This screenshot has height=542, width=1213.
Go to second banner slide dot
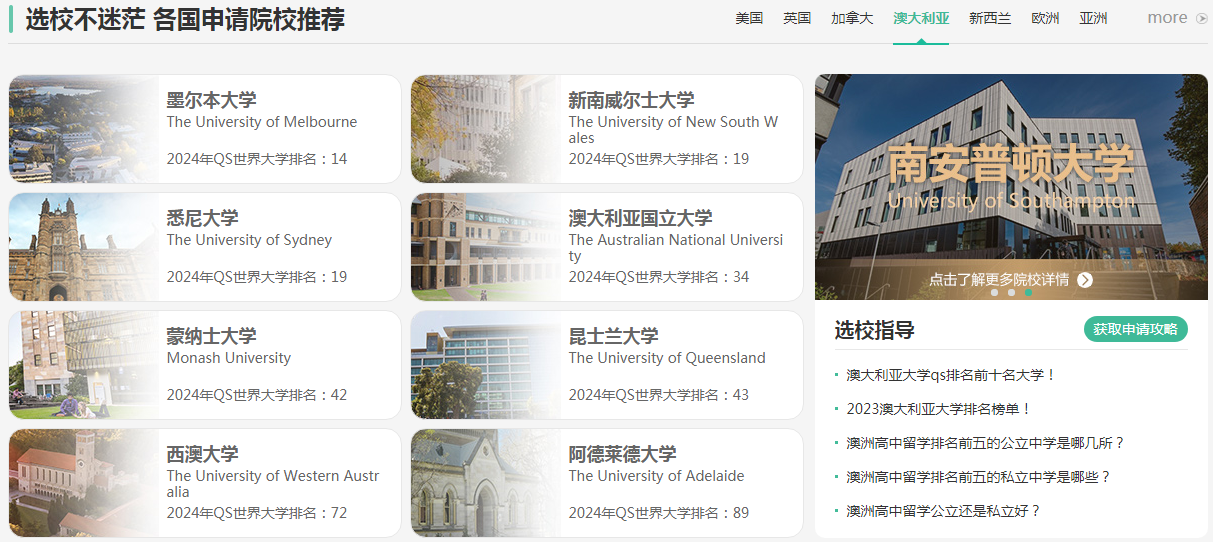click(1011, 293)
